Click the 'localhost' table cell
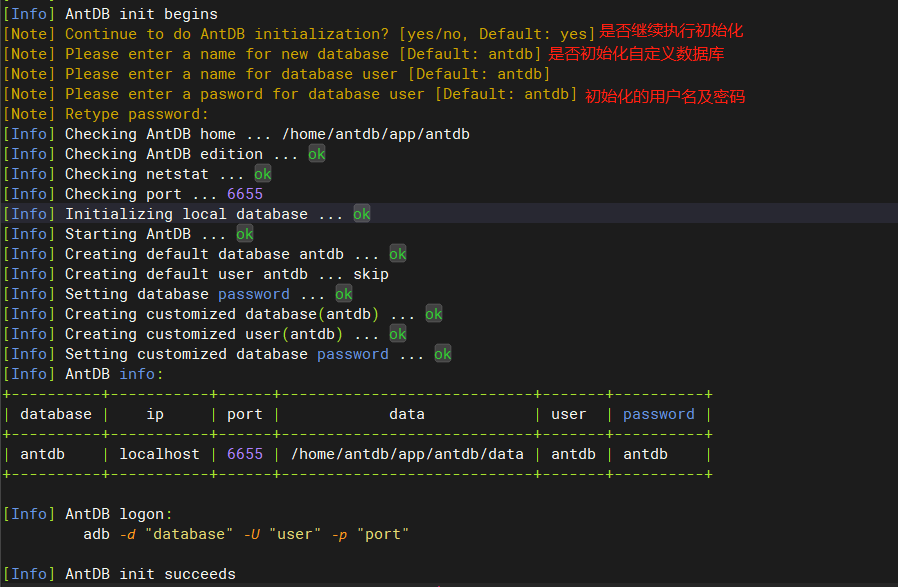The image size is (898, 587). (159, 454)
